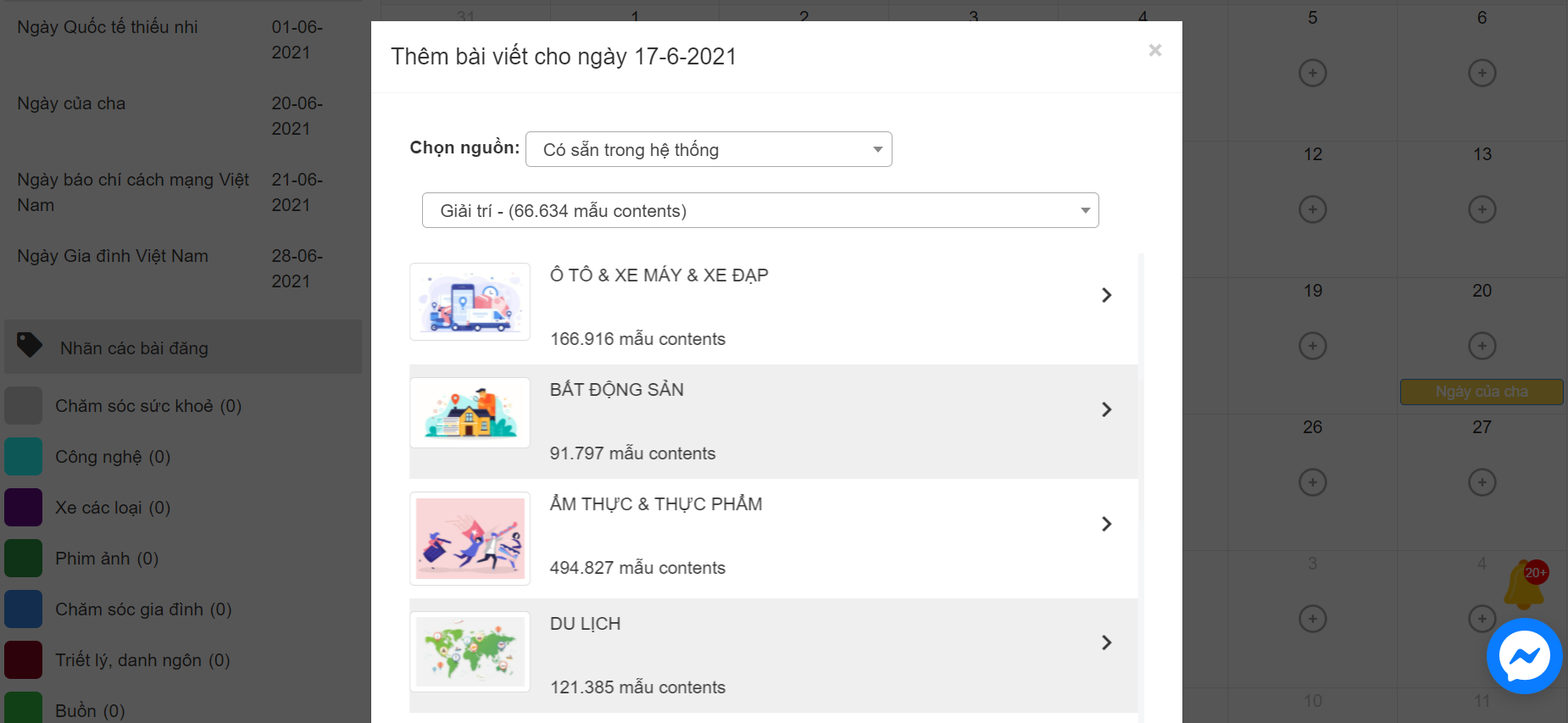The height and width of the screenshot is (723, 1568).
Task: Select the DU LỊCH category title
Action: click(585, 624)
